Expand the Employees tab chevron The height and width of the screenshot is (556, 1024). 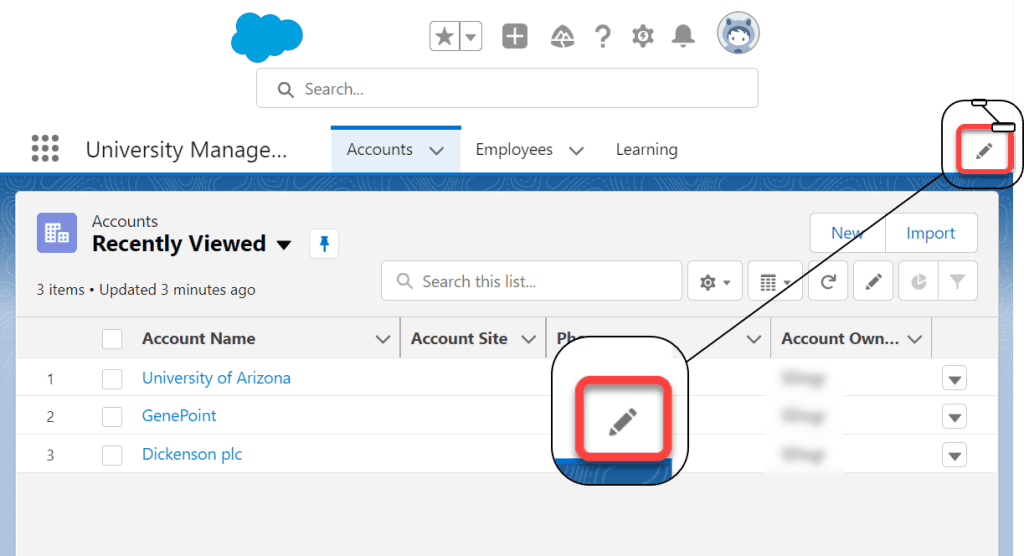pyautogui.click(x=576, y=150)
